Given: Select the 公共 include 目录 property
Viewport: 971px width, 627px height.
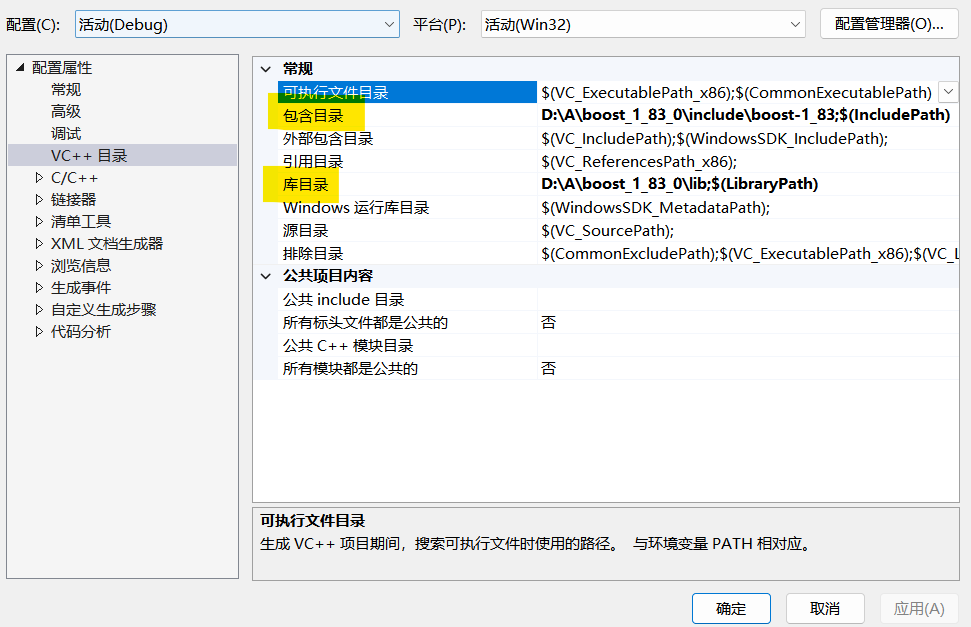Looking at the screenshot, I should 407,299.
